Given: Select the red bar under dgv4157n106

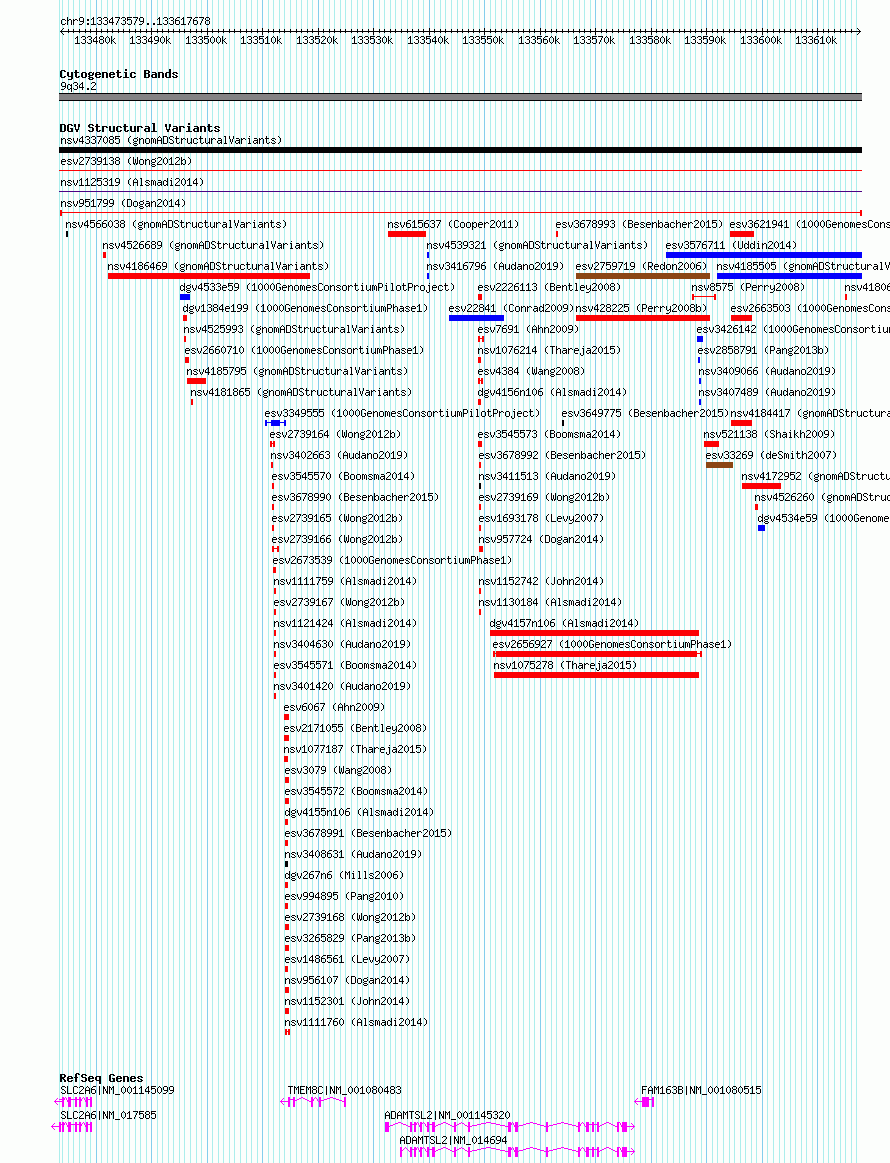Looking at the screenshot, I should click(595, 633).
